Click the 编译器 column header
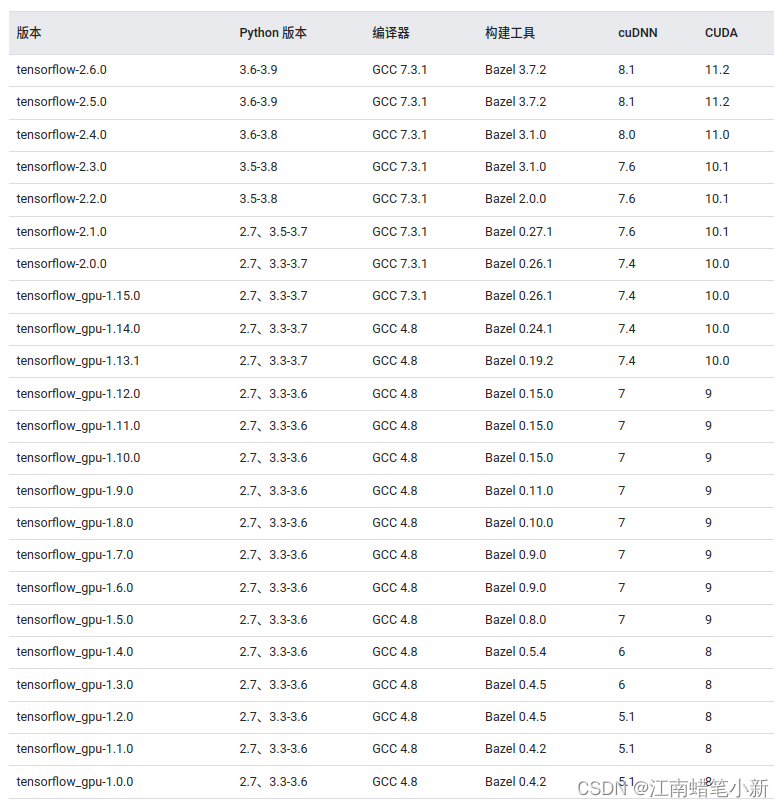The width and height of the screenshot is (784, 807). pyautogui.click(x=391, y=33)
